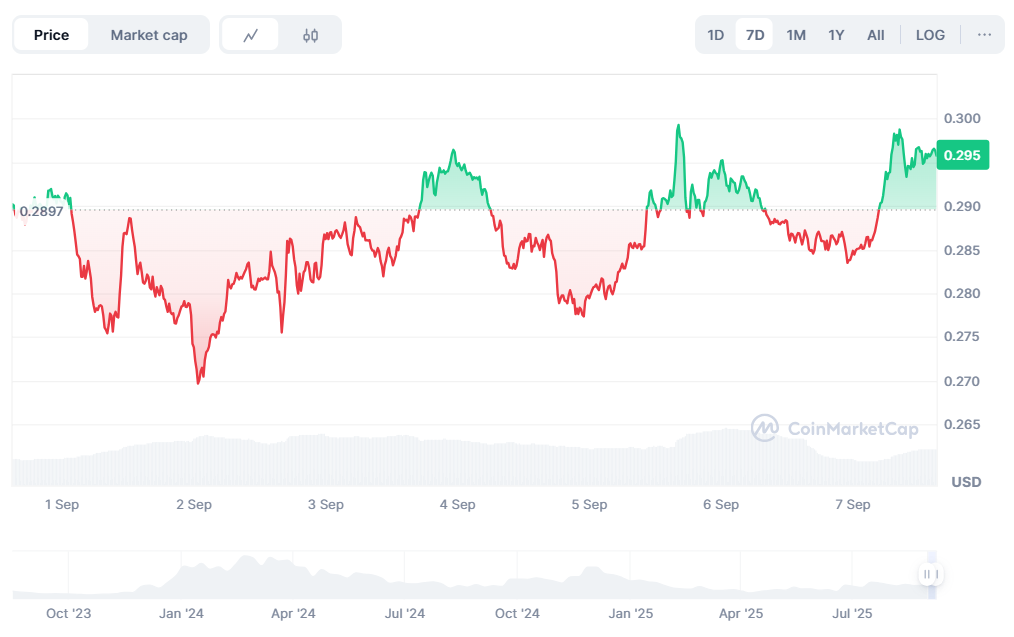
Task: Select the 7D timeframe
Action: 754,34
